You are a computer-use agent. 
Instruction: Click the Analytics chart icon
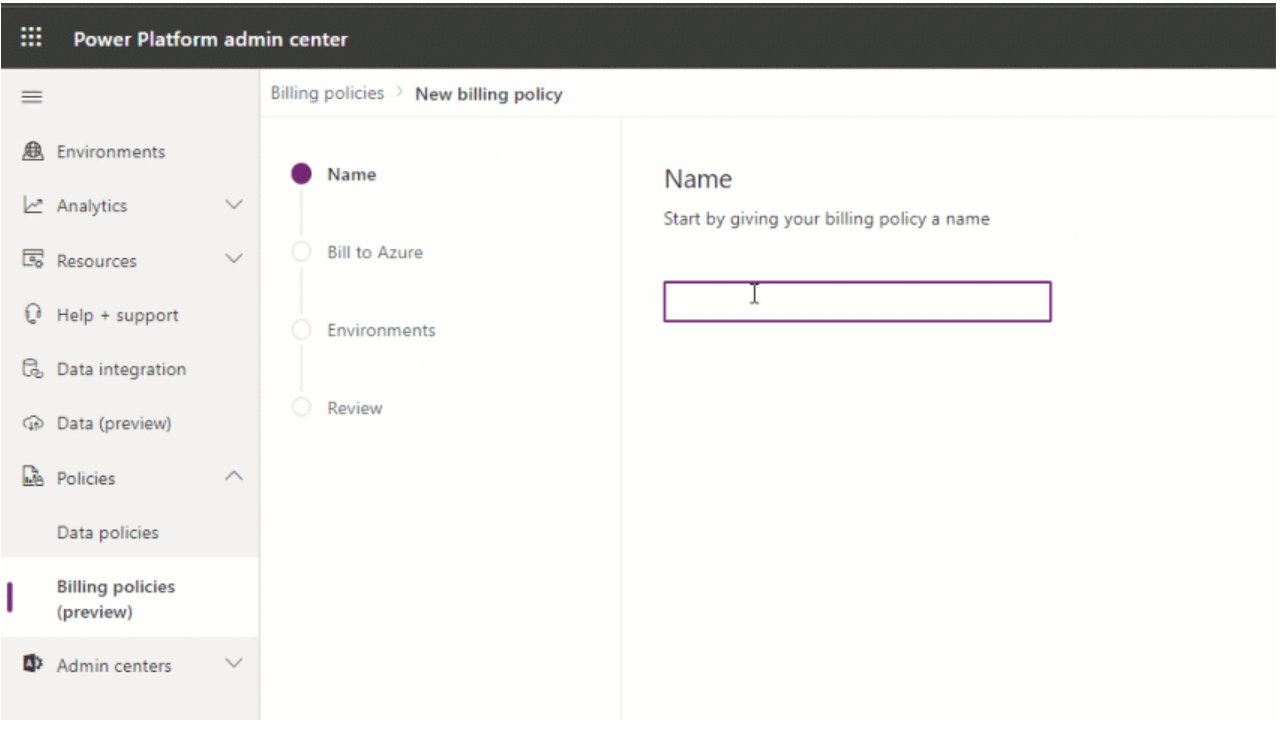click(33, 206)
